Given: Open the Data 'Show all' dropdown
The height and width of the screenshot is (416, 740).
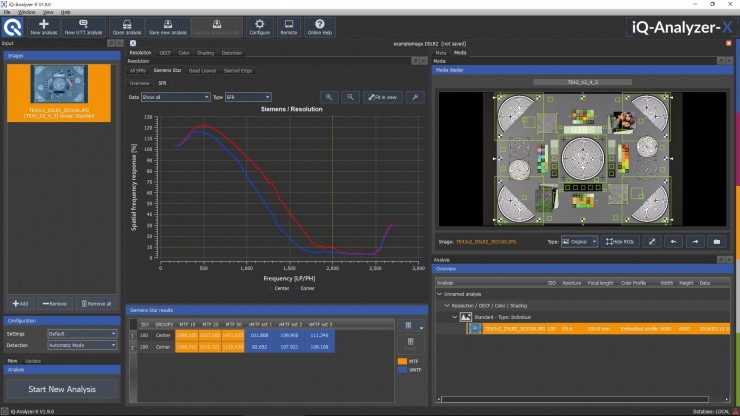Looking at the screenshot, I should [175, 97].
